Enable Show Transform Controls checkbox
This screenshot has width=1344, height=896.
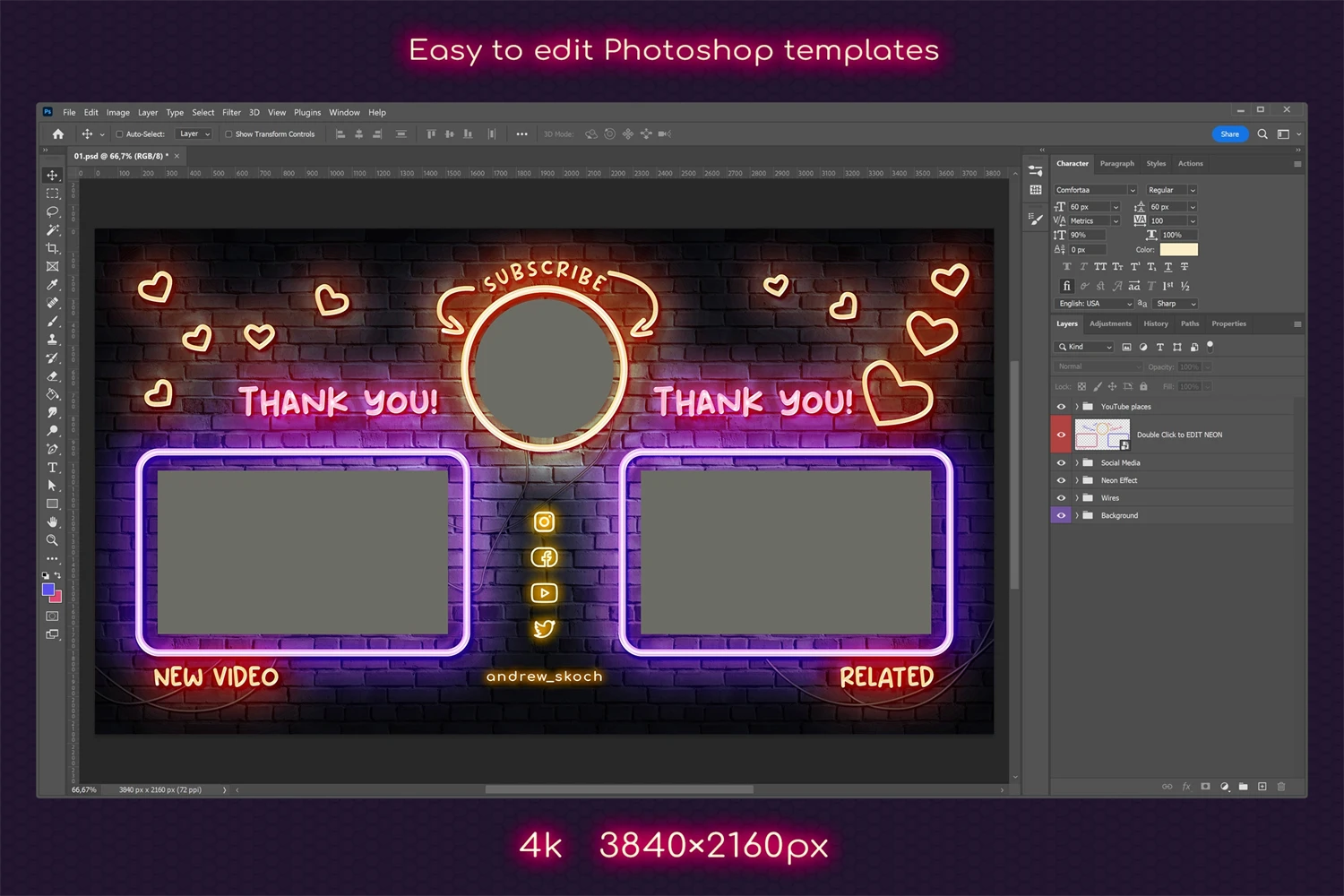(228, 134)
